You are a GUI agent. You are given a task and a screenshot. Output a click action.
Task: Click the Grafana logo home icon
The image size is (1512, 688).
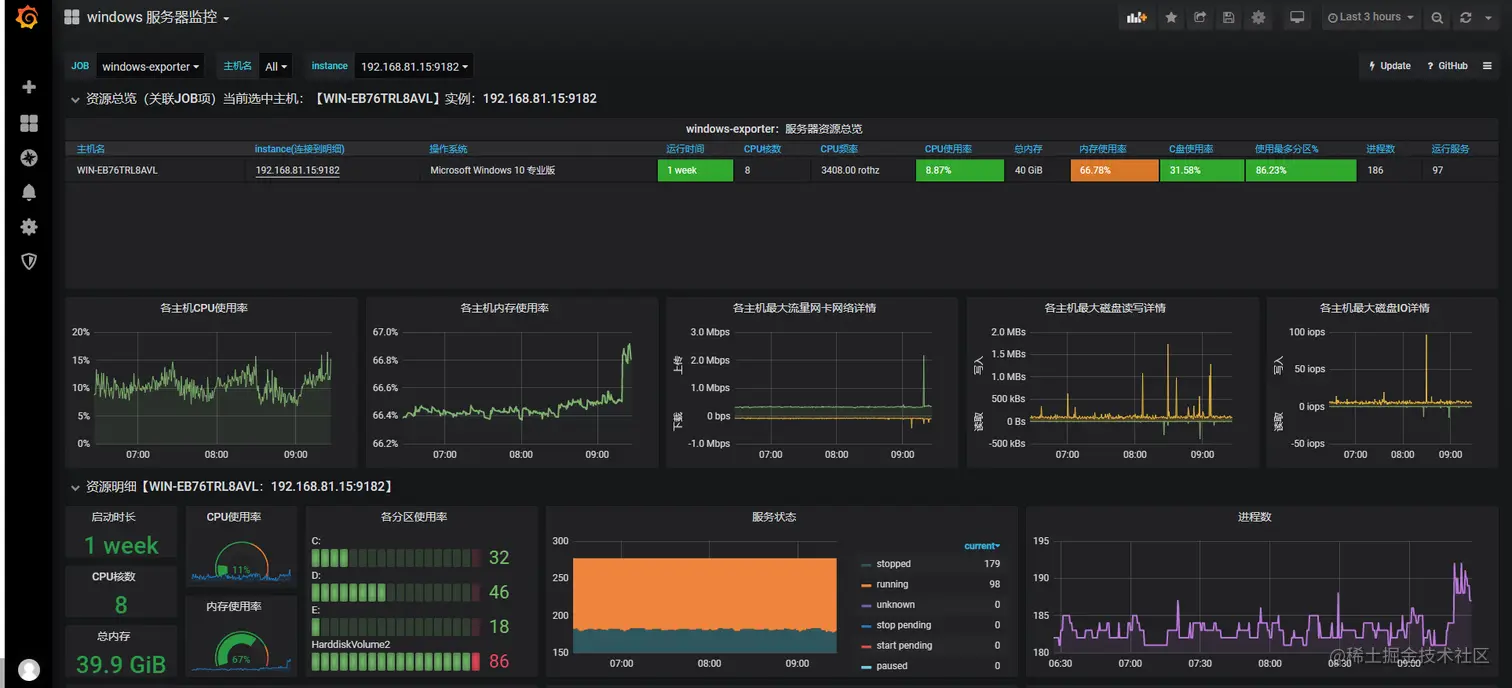click(x=28, y=18)
